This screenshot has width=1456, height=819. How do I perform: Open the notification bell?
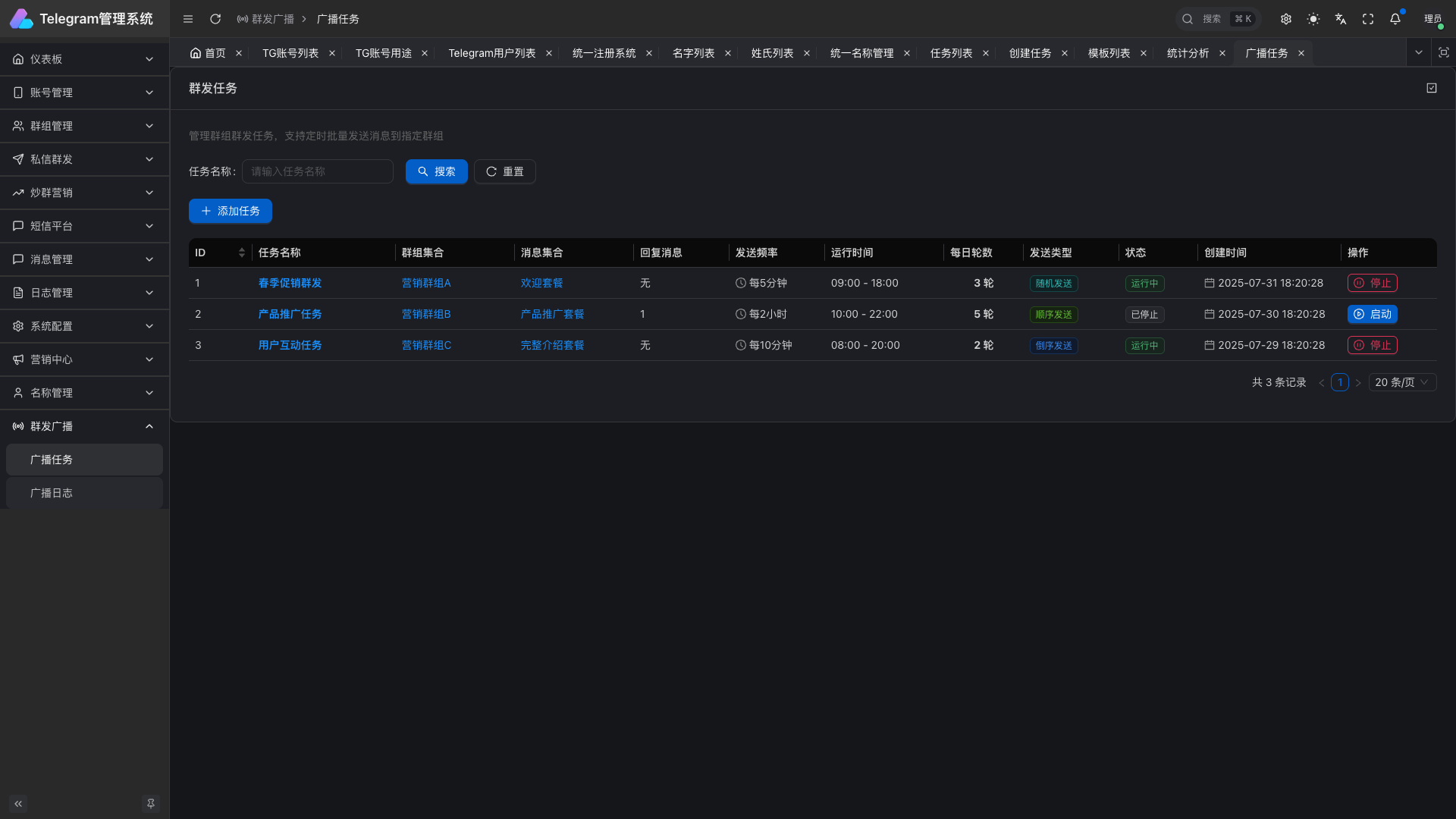coord(1395,19)
